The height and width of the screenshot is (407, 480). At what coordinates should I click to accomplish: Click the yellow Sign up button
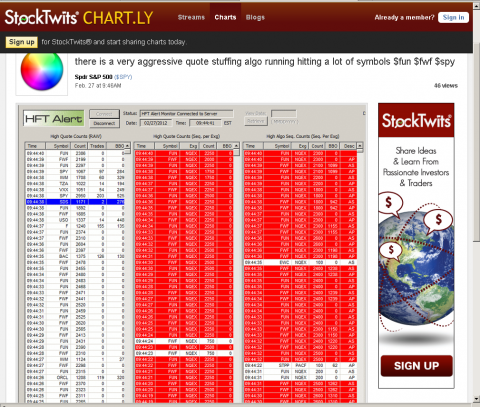tap(22, 42)
